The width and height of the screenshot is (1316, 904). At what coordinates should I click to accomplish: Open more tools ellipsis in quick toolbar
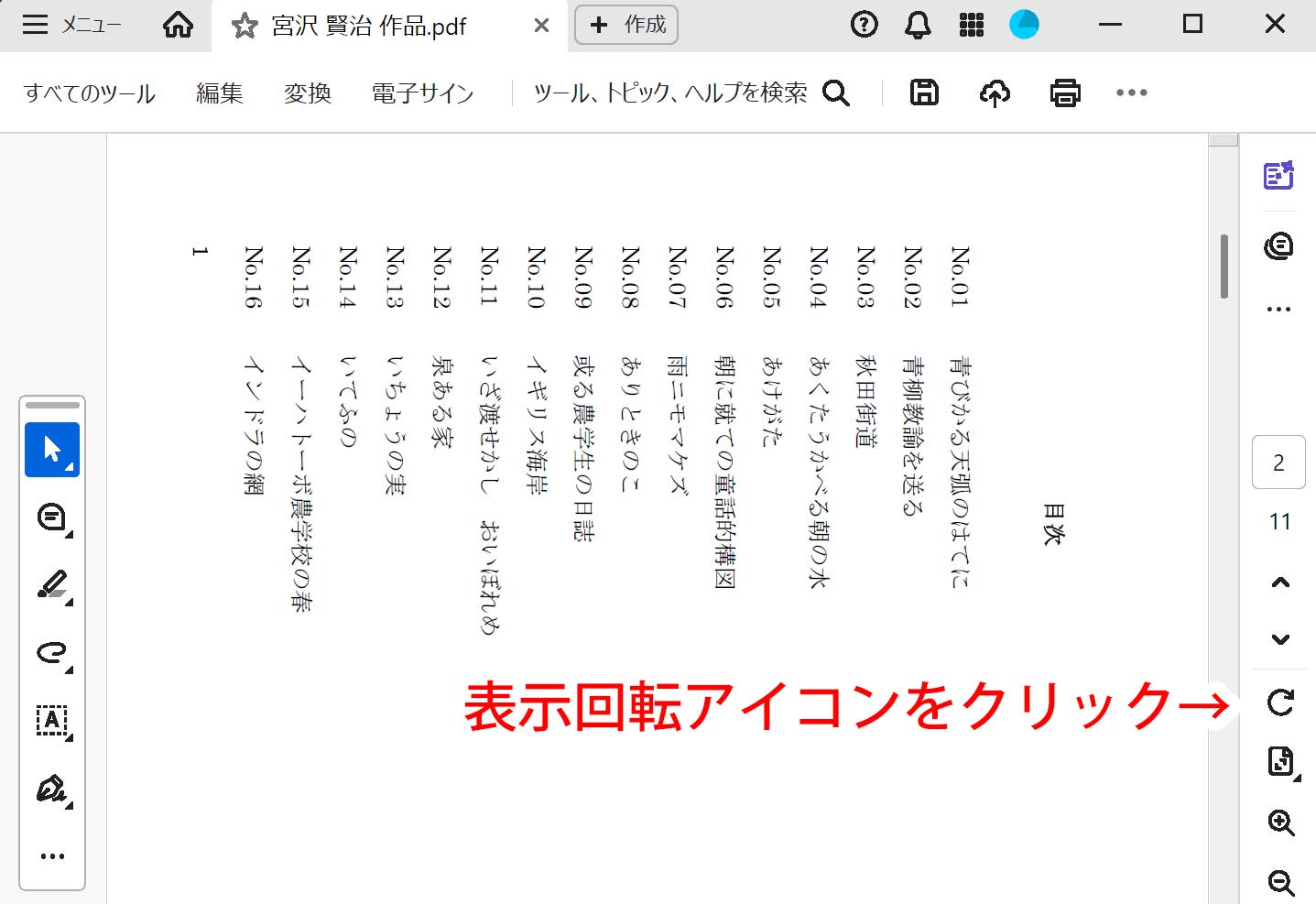tap(52, 856)
